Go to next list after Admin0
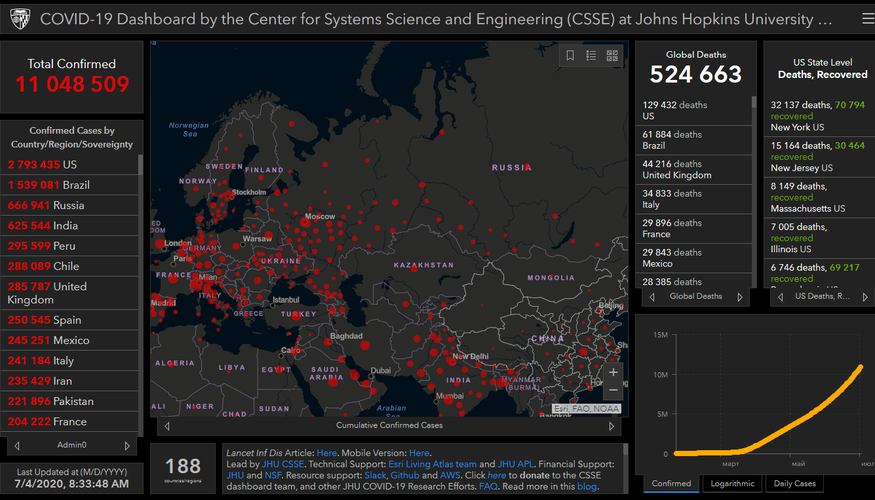The width and height of the screenshot is (875, 500). 127,445
